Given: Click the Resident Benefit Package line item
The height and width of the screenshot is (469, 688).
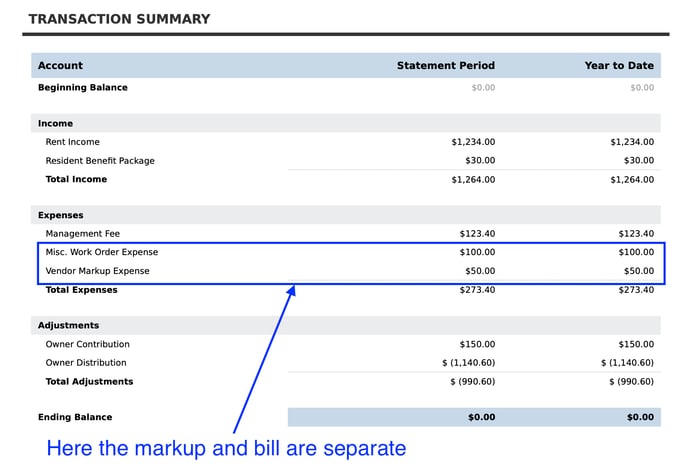Looking at the screenshot, I should (x=100, y=161).
